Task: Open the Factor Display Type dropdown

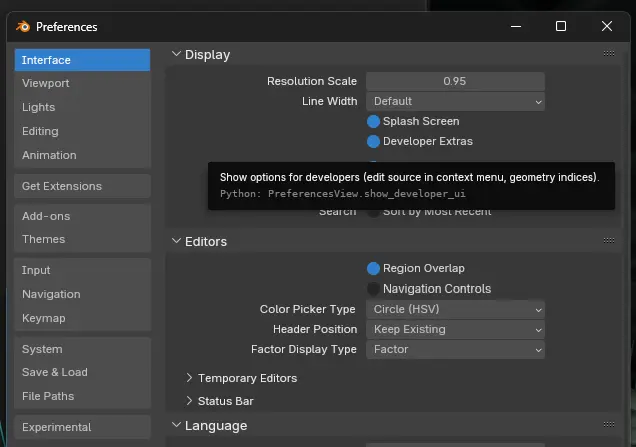Action: (x=455, y=350)
